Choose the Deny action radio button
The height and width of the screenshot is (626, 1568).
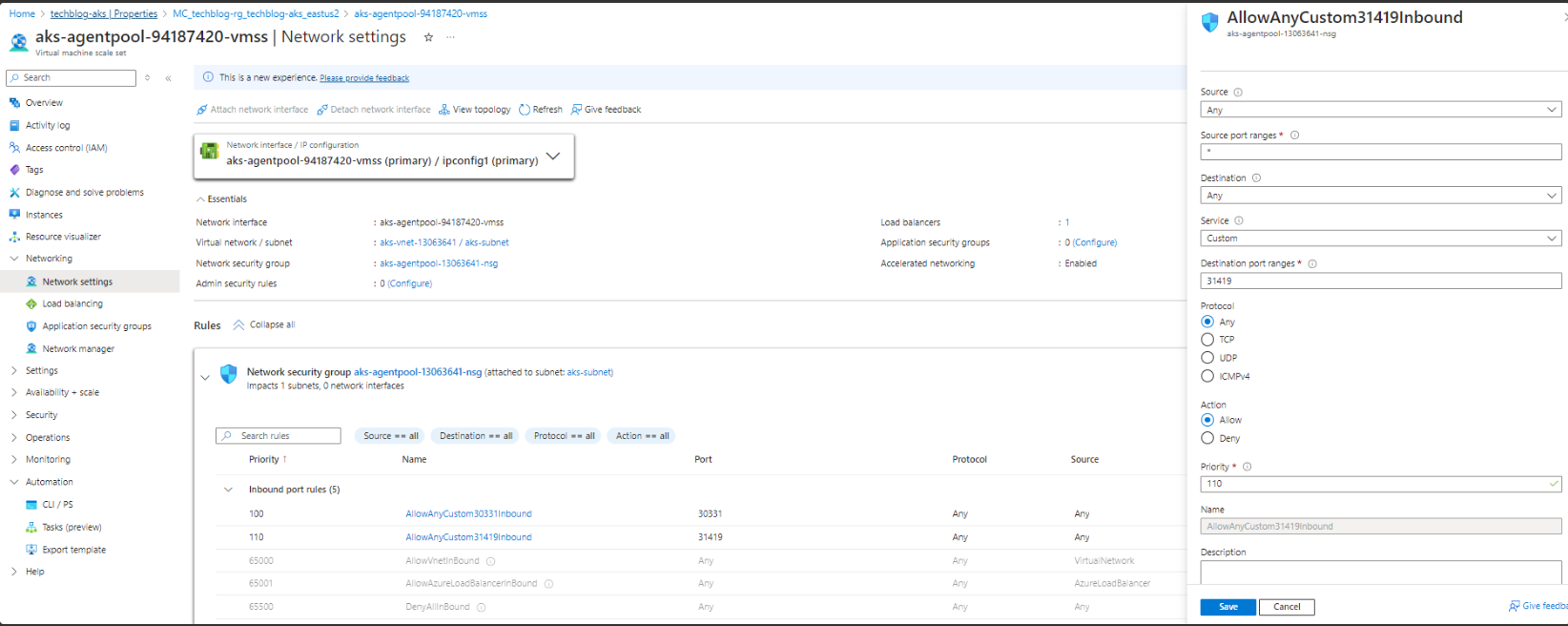(1207, 438)
